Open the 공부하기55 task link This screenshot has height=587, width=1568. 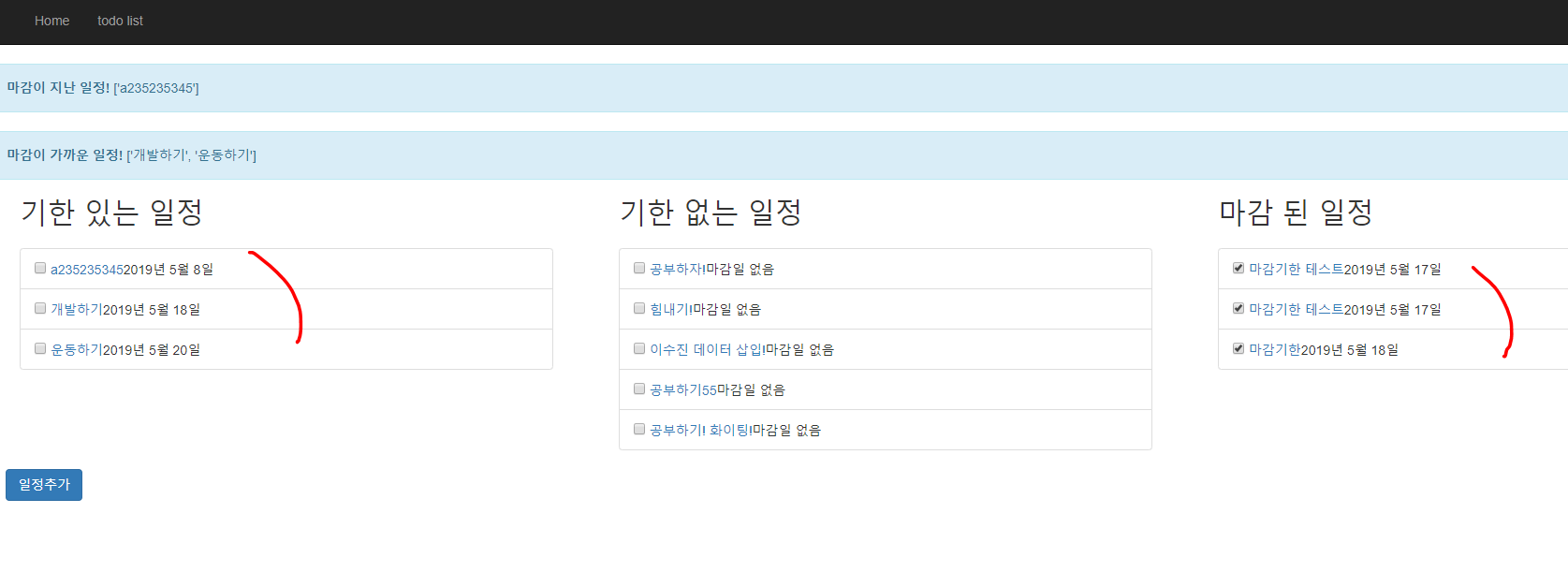(x=683, y=390)
